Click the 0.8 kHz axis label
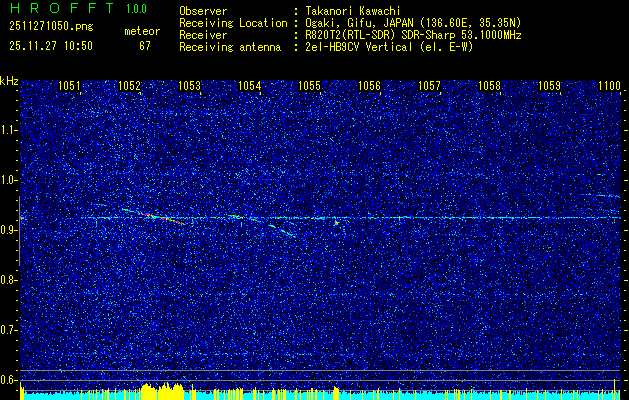The image size is (629, 400). pyautogui.click(x=8, y=280)
